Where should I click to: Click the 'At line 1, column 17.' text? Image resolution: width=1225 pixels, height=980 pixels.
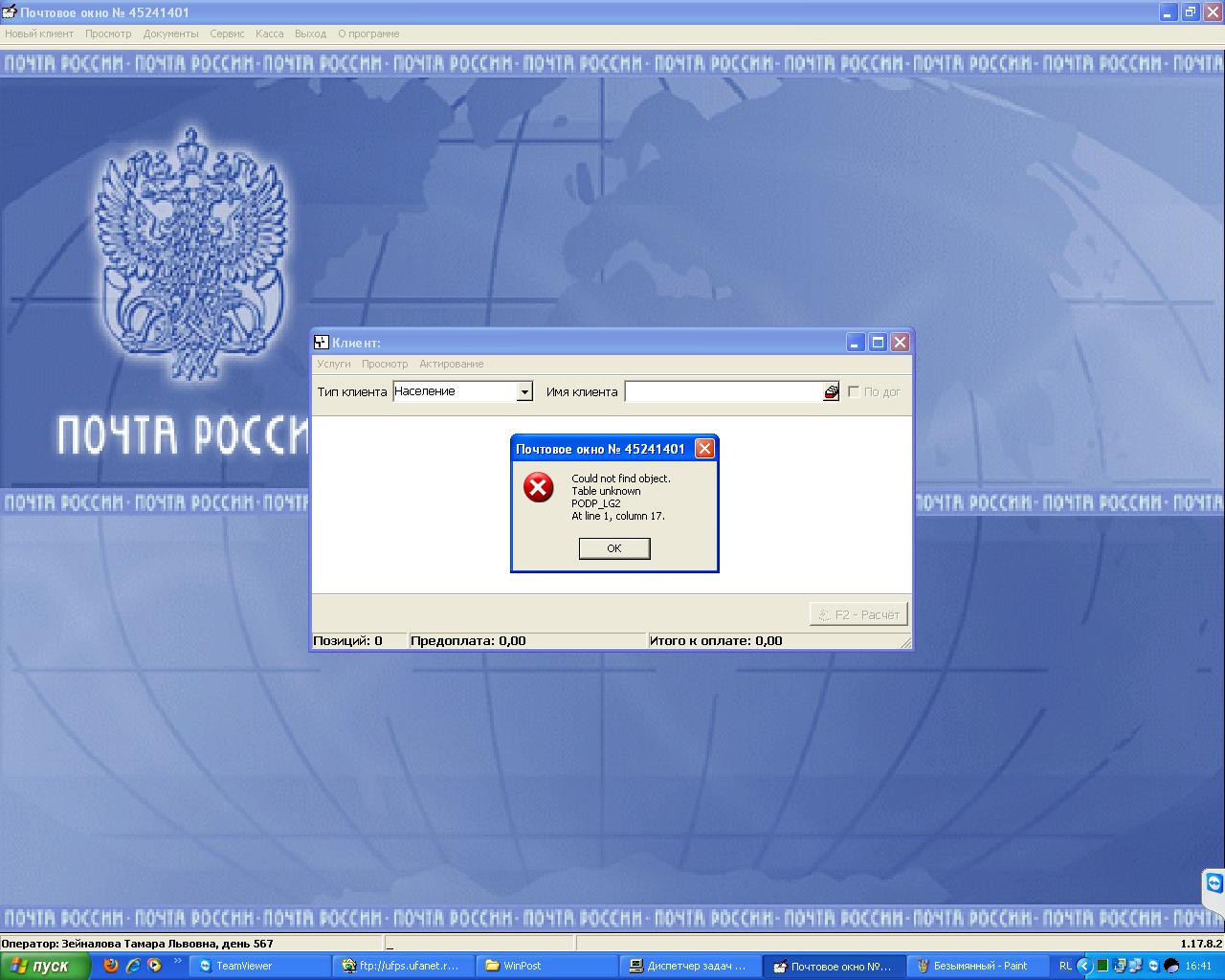618,516
